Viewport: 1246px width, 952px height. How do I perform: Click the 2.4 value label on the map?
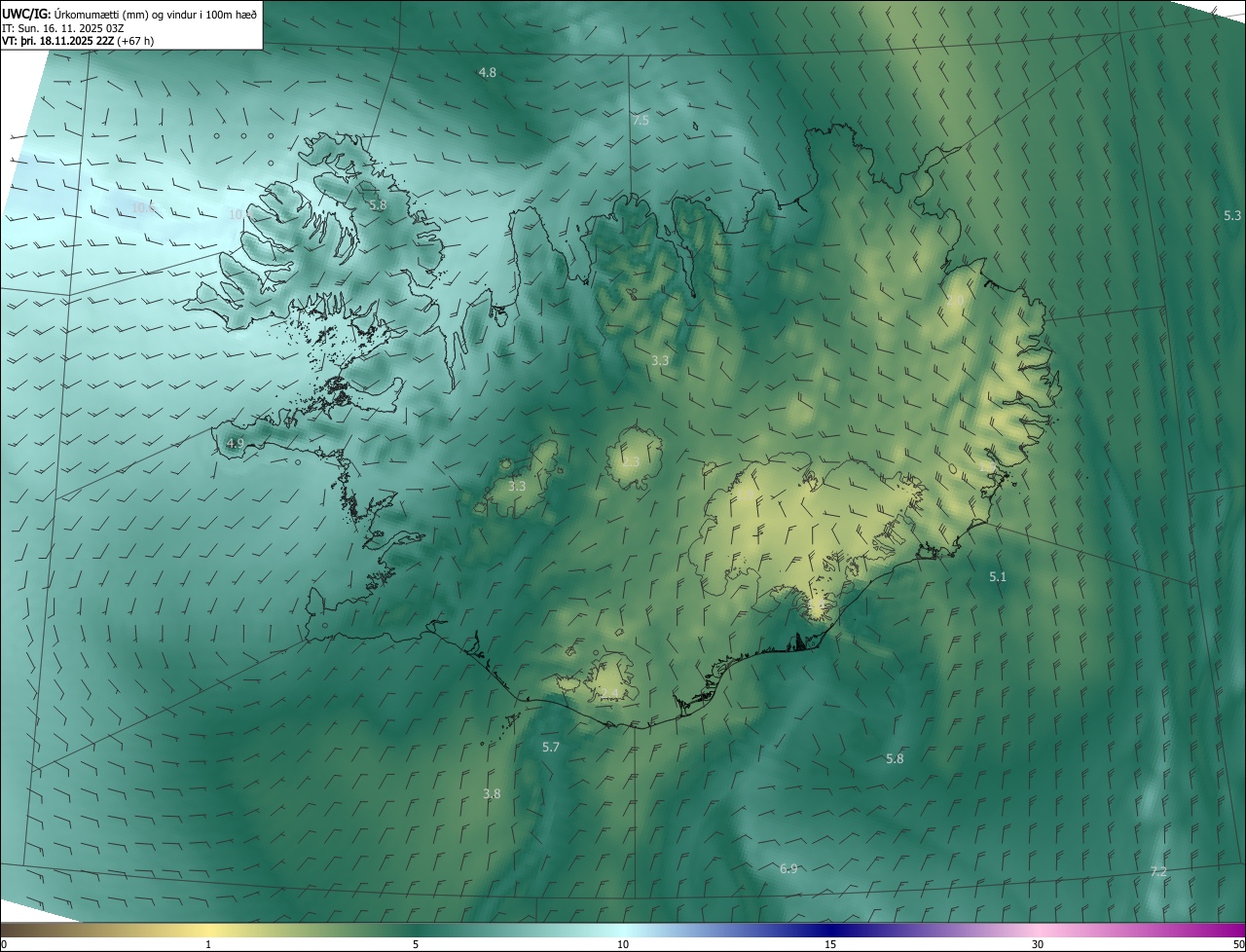(608, 693)
